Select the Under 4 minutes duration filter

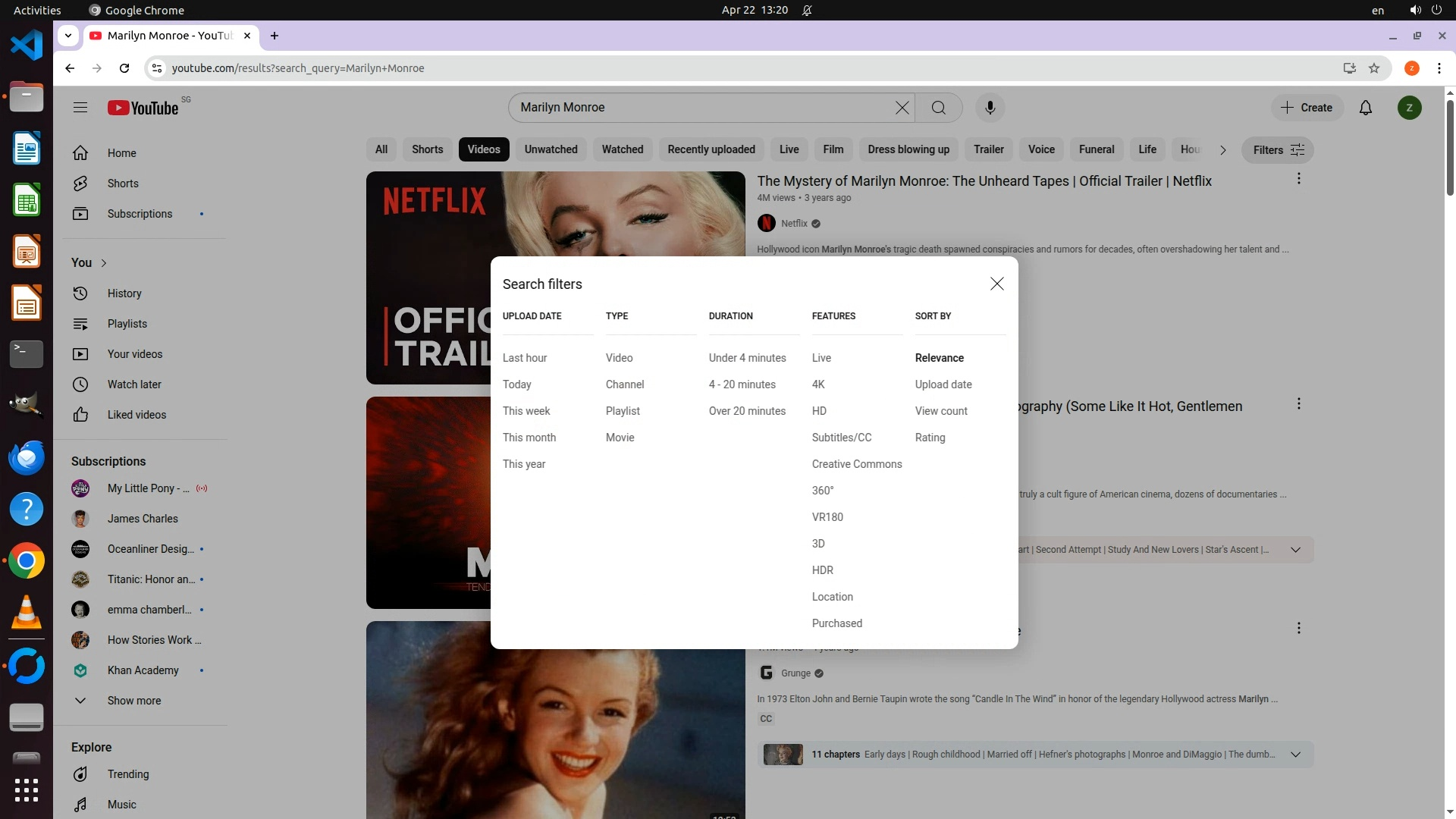(747, 358)
